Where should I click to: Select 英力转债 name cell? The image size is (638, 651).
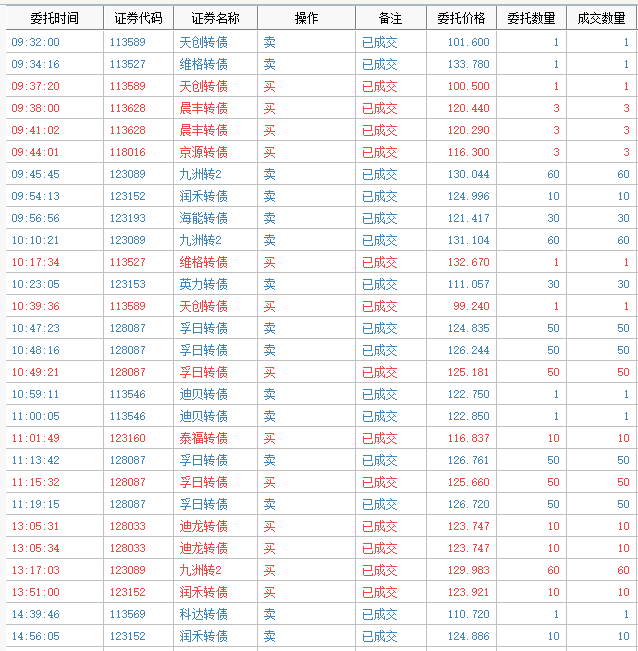click(203, 284)
